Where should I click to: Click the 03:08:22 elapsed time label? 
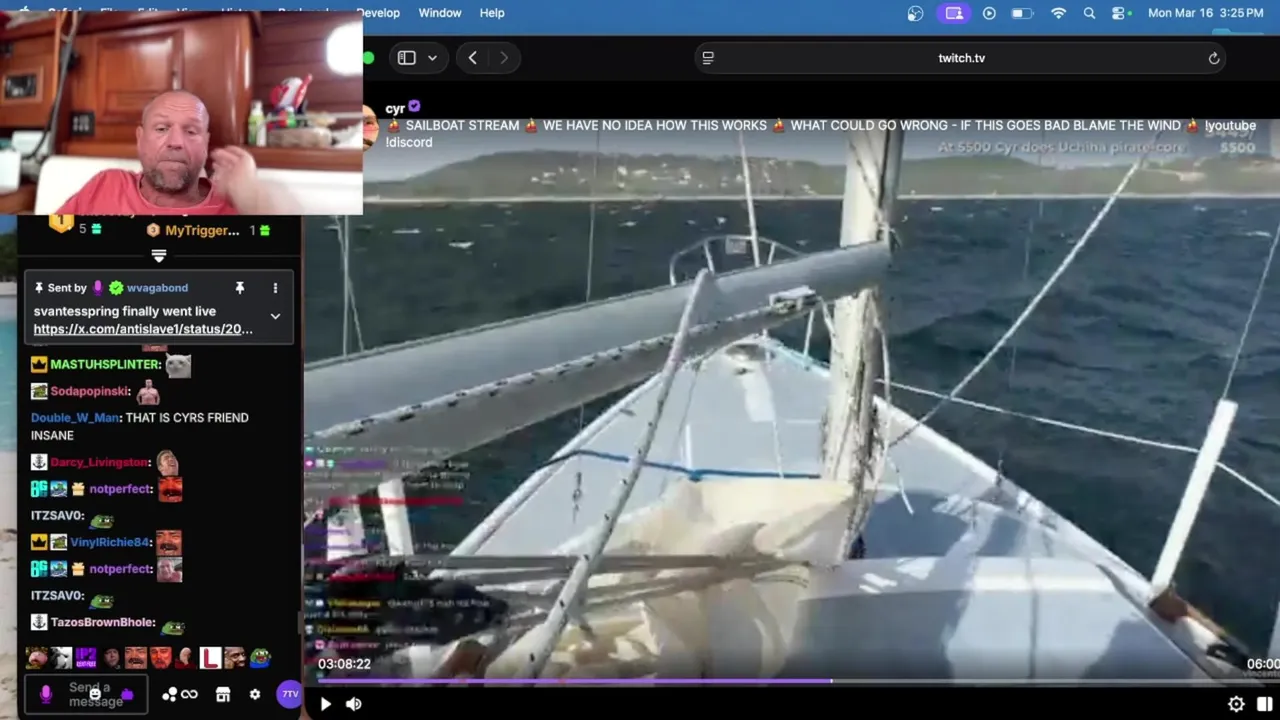coord(344,664)
